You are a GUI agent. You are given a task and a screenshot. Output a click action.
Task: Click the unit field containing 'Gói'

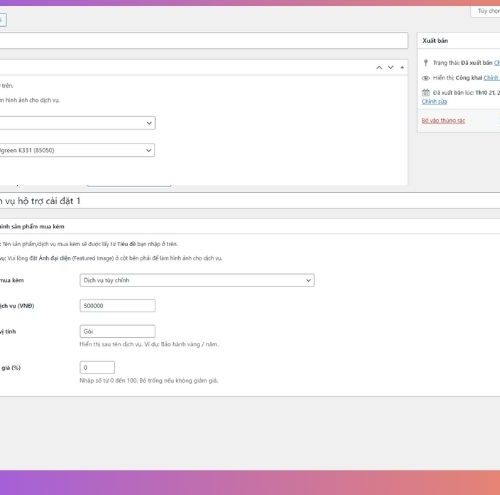(x=118, y=331)
